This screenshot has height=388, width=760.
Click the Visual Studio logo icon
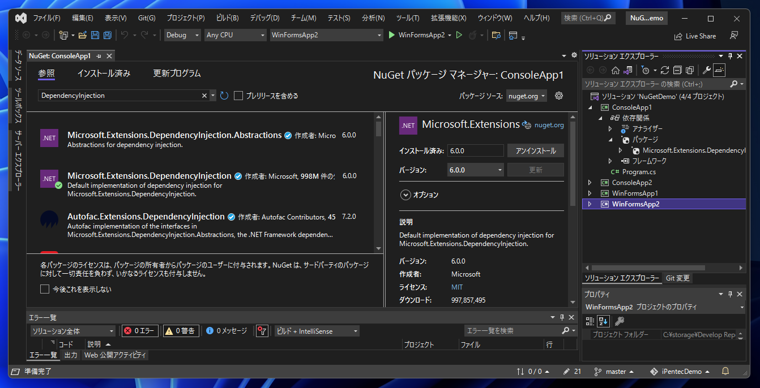pyautogui.click(x=20, y=18)
